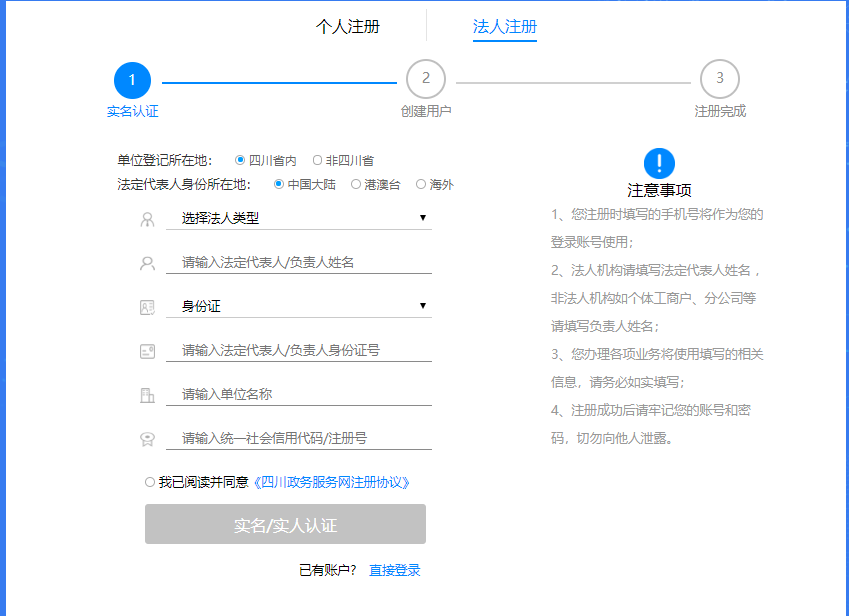Agree to registration agreement radio button
This screenshot has height=616, width=849.
(x=150, y=482)
